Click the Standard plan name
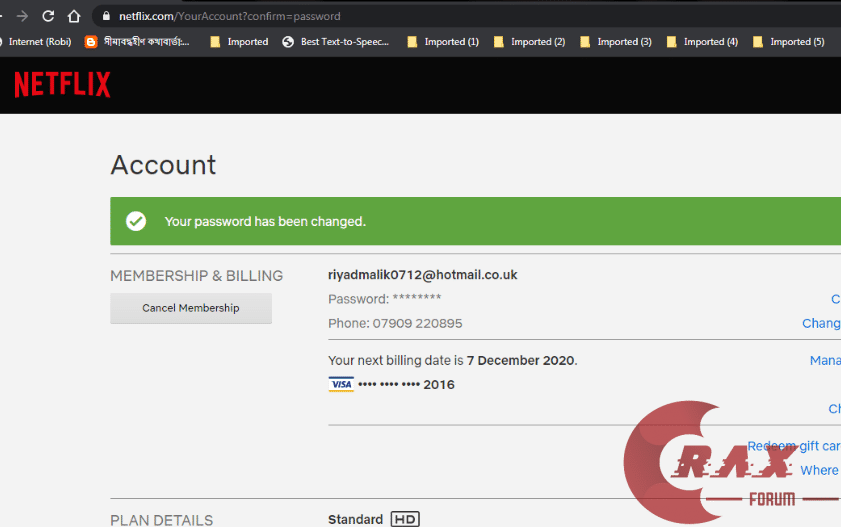Viewport: 841px width, 527px height. (x=356, y=519)
